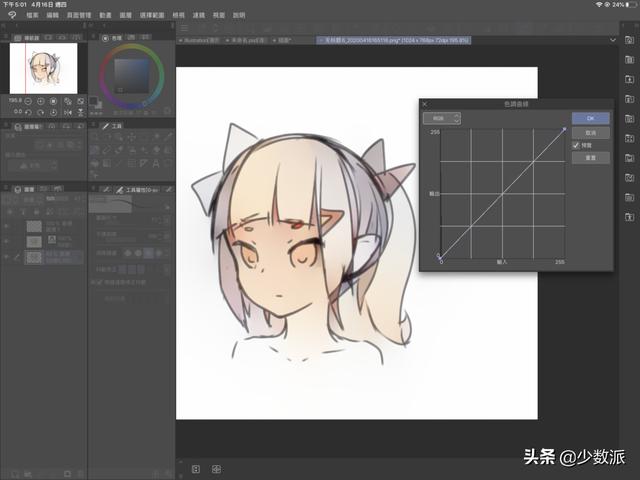The image size is (640, 480).
Task: Check the Wi-Fi indicator in status bar
Action: point(599,4)
